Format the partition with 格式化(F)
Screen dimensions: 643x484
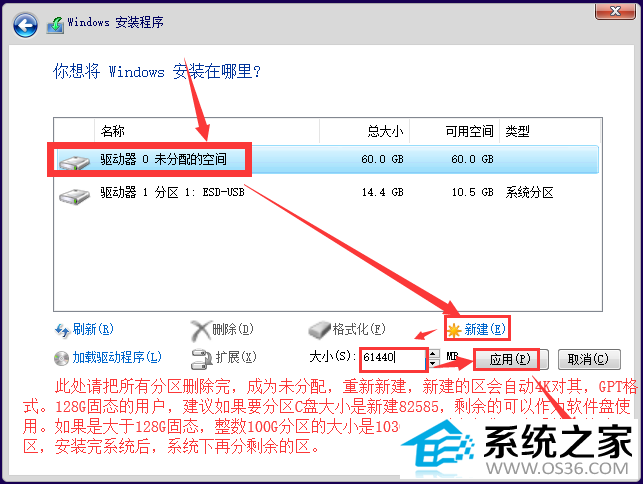point(359,329)
